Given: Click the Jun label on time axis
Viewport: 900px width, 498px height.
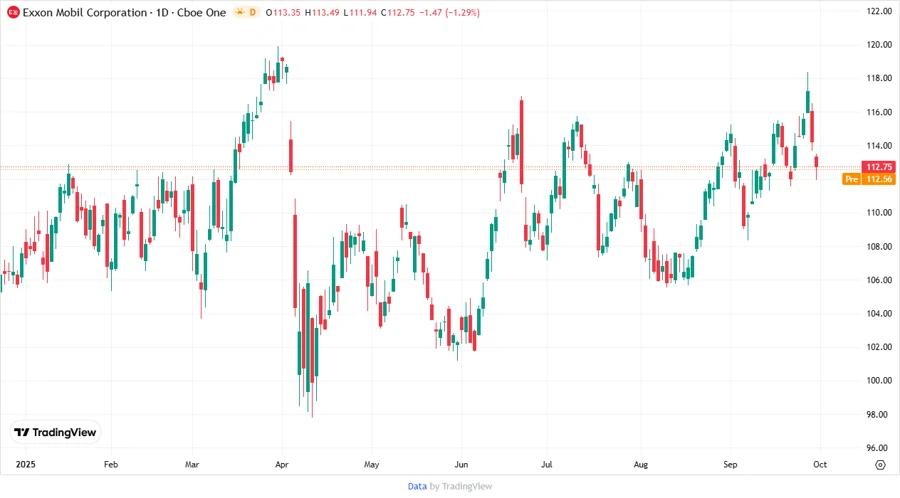Looking at the screenshot, I should pos(460,465).
